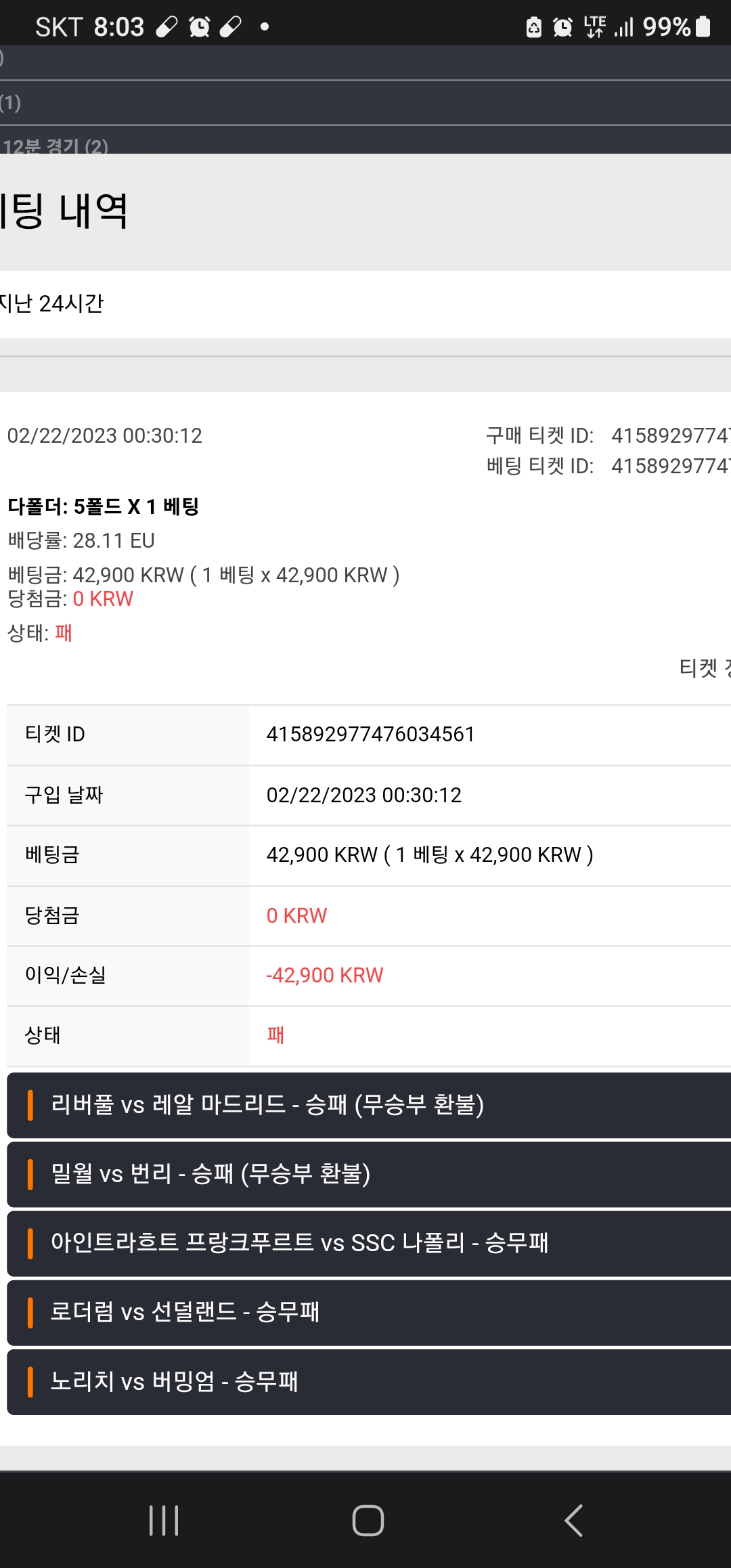Image resolution: width=731 pixels, height=1568 pixels.
Task: Tap the 티켓 link at right of status
Action: [705, 668]
